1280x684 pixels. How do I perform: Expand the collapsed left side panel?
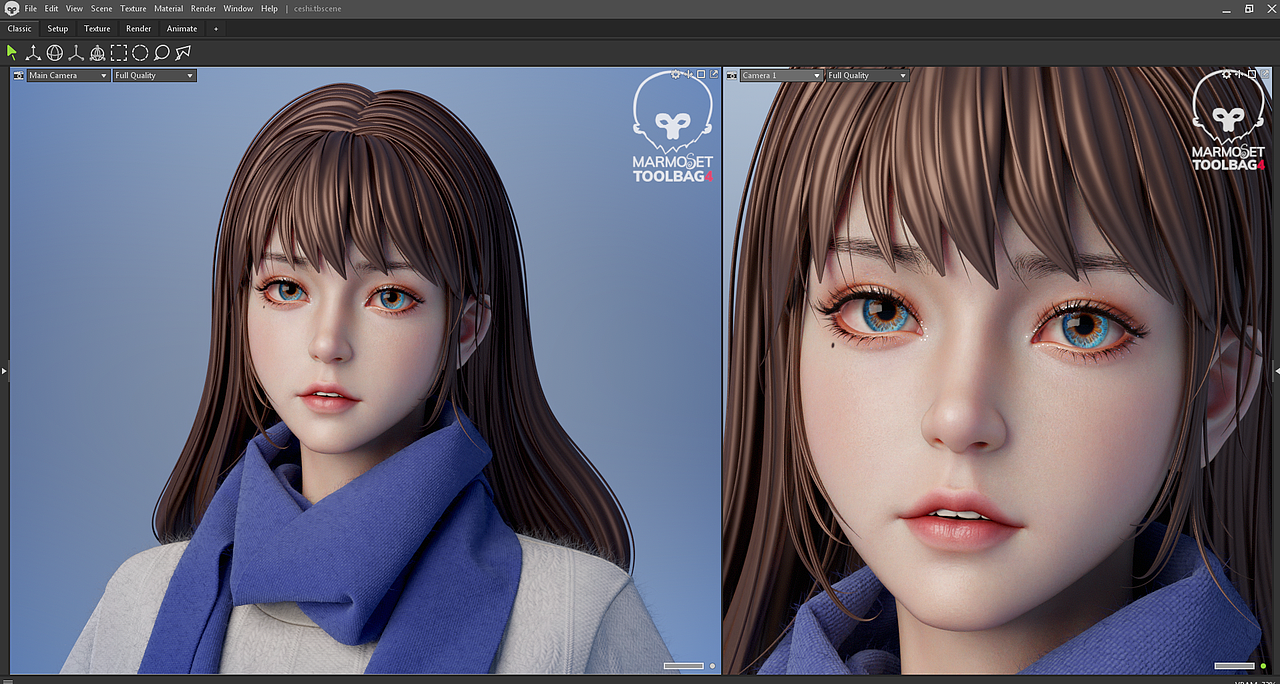pos(4,371)
